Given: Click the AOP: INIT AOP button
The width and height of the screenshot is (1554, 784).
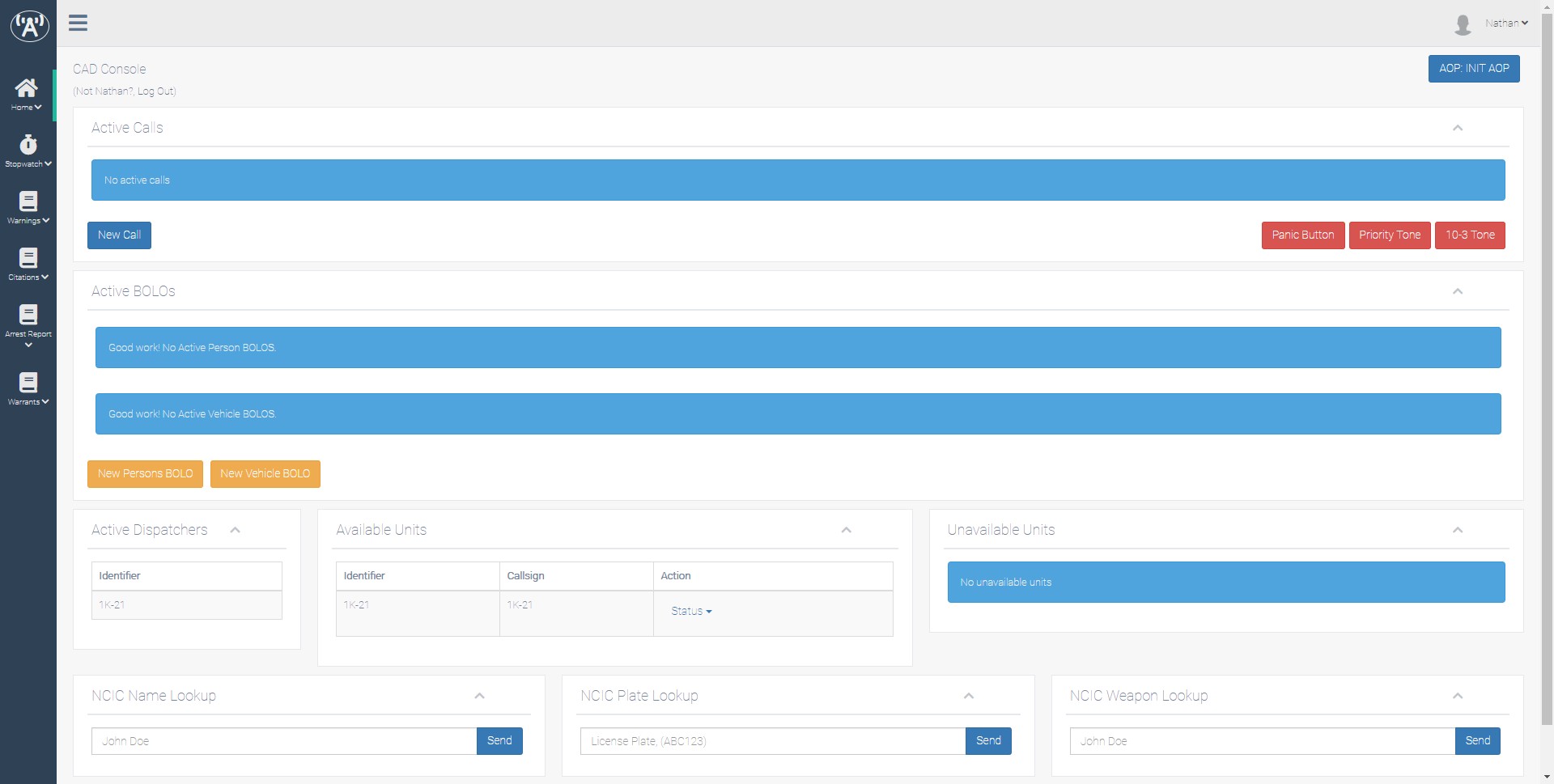Looking at the screenshot, I should [1473, 69].
